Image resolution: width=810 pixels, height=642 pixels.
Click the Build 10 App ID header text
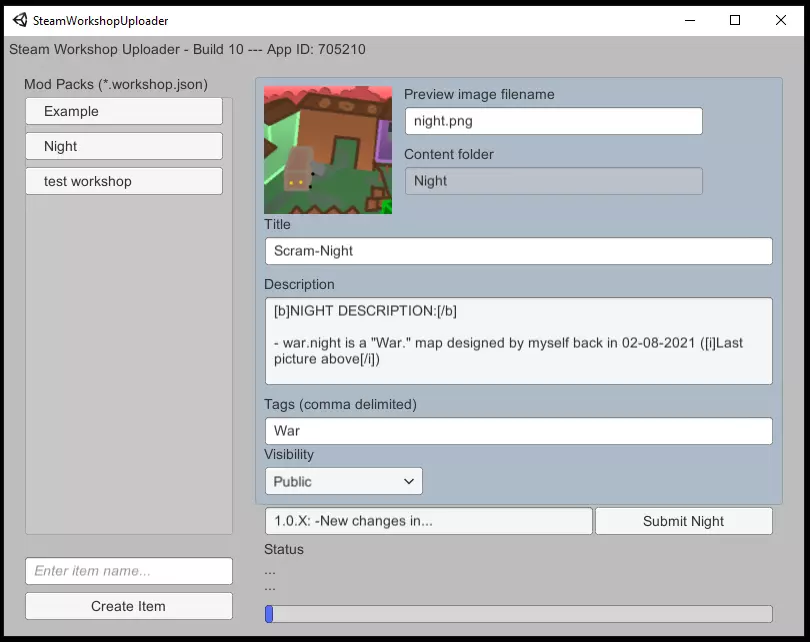click(x=188, y=50)
